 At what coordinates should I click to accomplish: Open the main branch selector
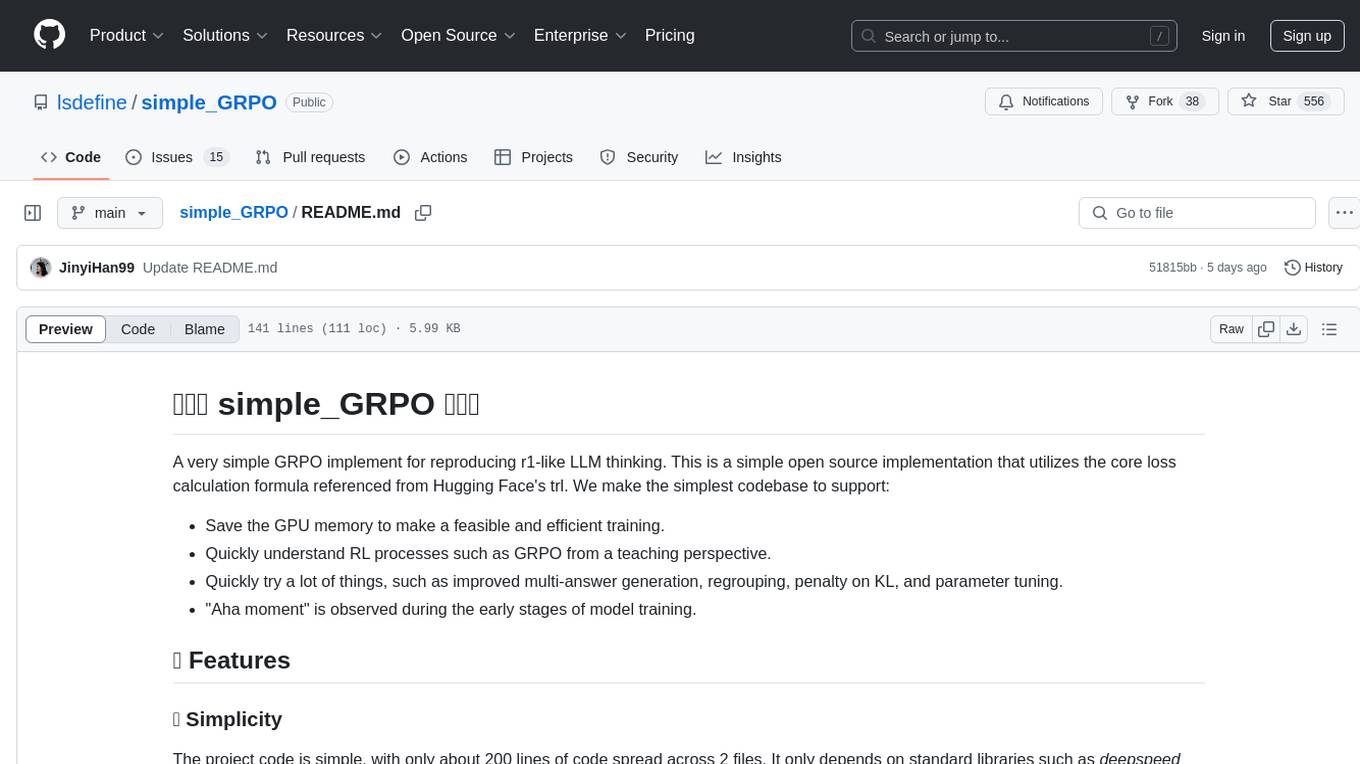coord(110,213)
